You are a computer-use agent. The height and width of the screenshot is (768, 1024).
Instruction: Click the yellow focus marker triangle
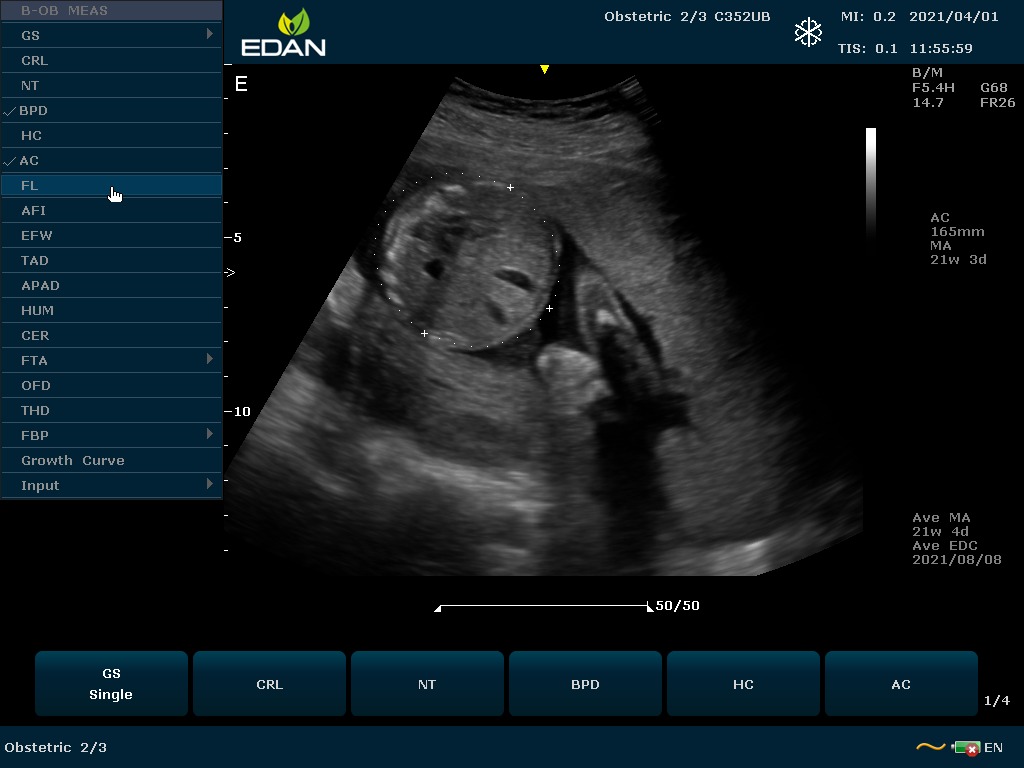(x=544, y=70)
